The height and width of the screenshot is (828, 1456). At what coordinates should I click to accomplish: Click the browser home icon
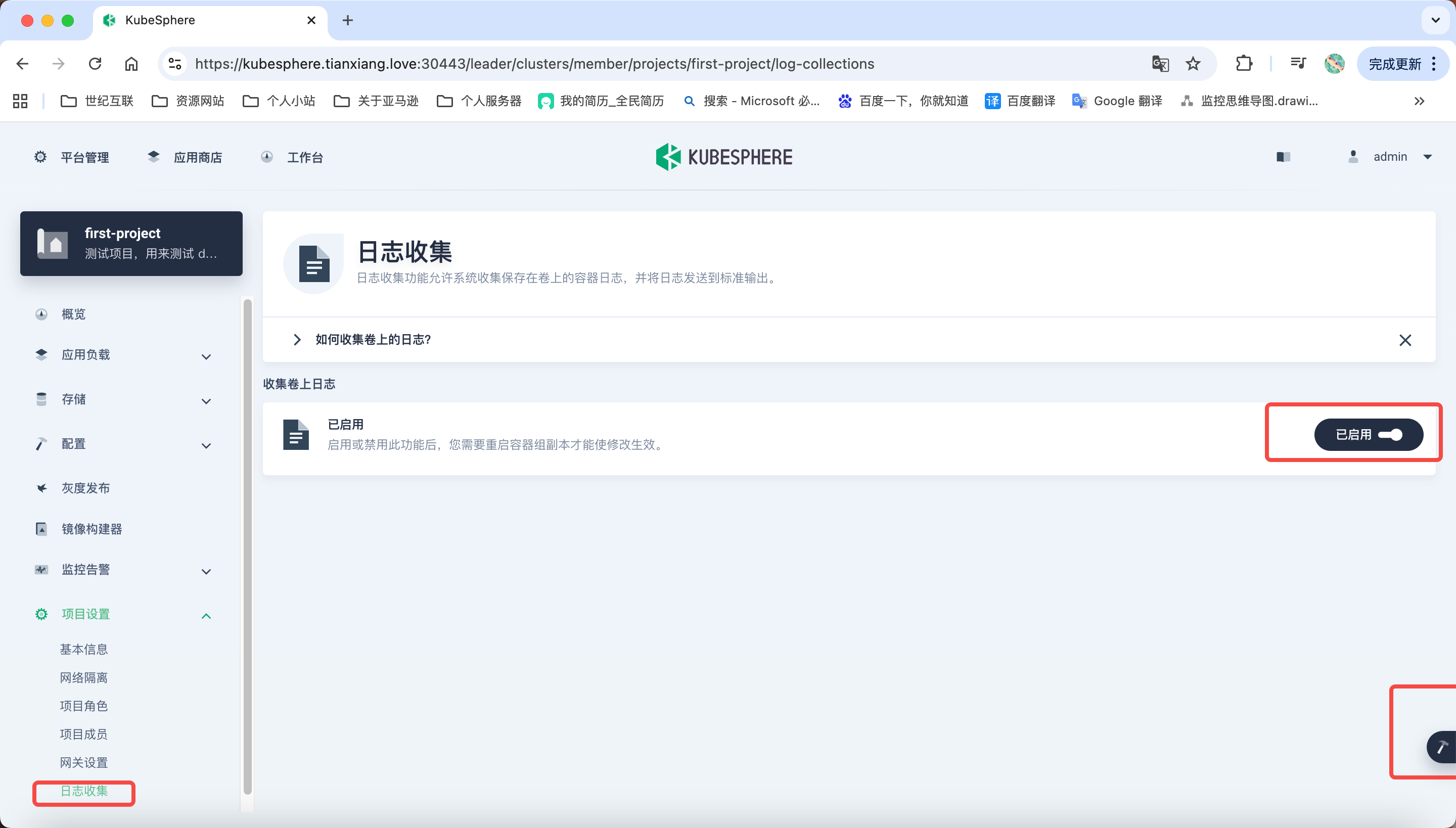131,64
